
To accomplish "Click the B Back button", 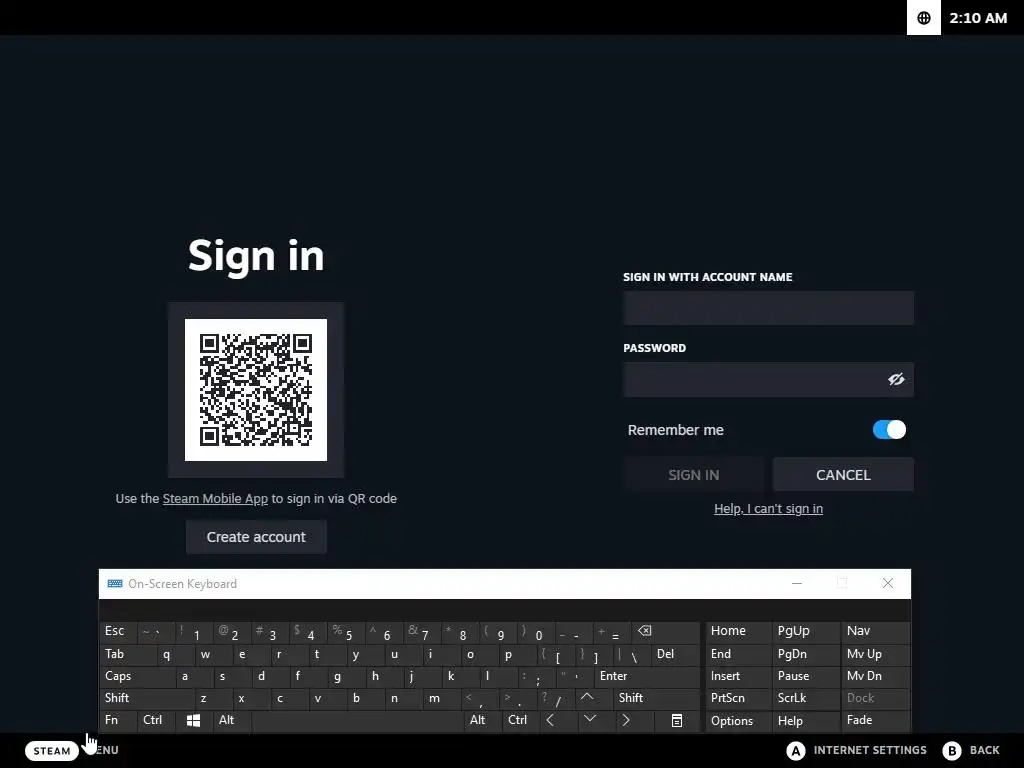I will click(x=971, y=750).
